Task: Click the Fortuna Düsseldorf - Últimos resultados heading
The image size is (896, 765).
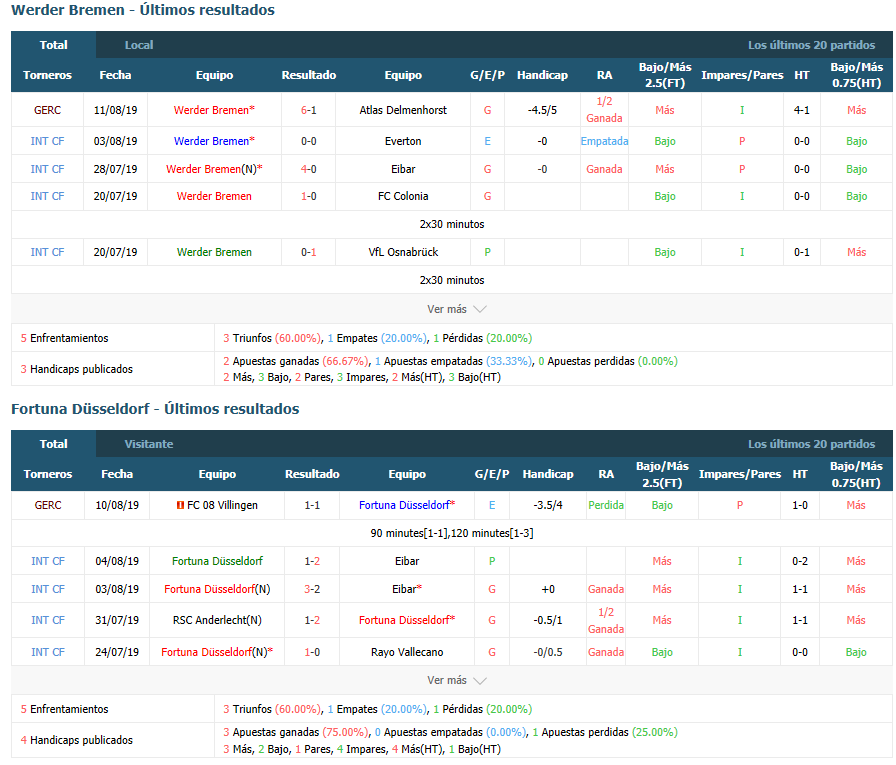Action: click(155, 409)
